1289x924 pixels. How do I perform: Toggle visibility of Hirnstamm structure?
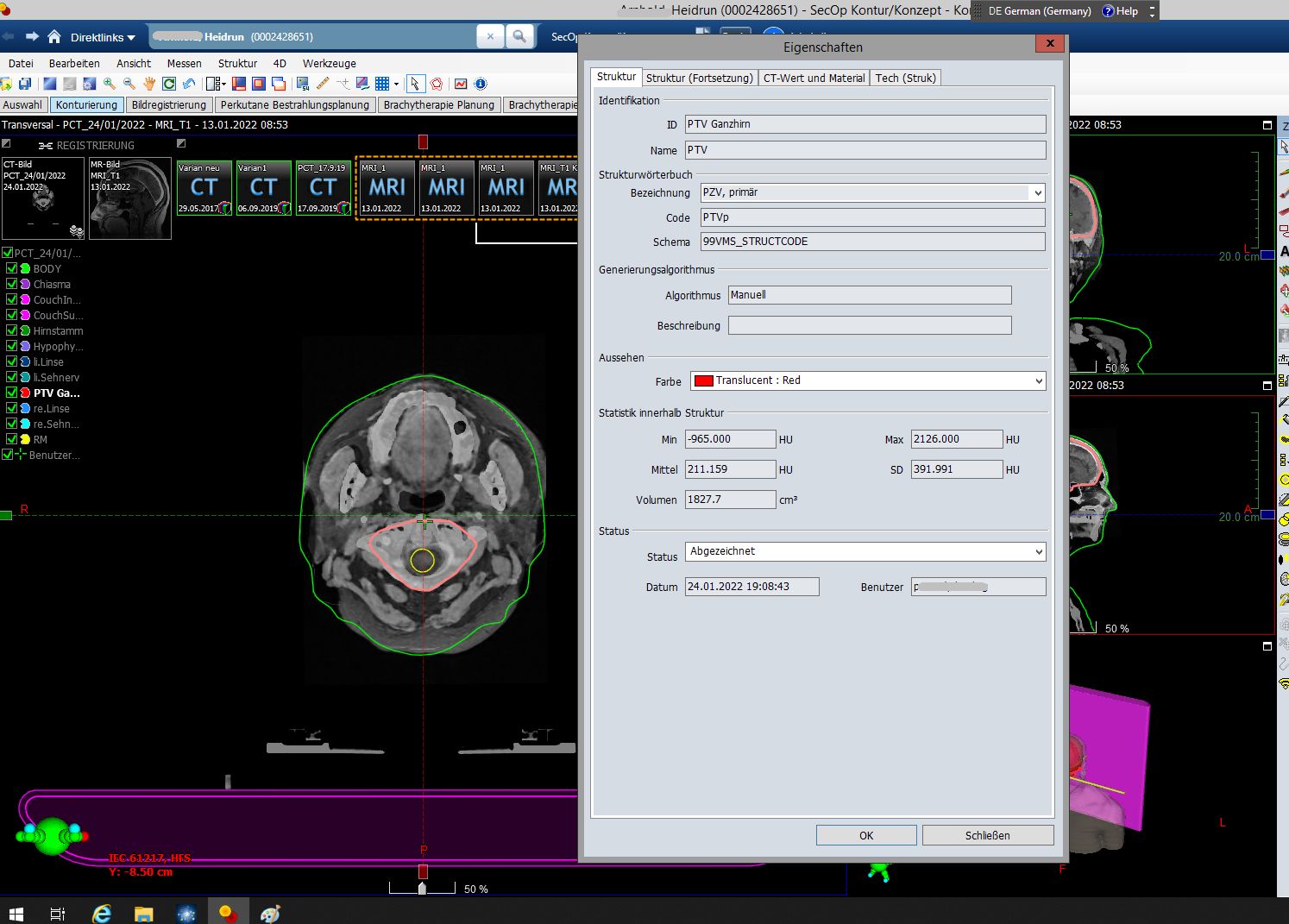coord(11,330)
